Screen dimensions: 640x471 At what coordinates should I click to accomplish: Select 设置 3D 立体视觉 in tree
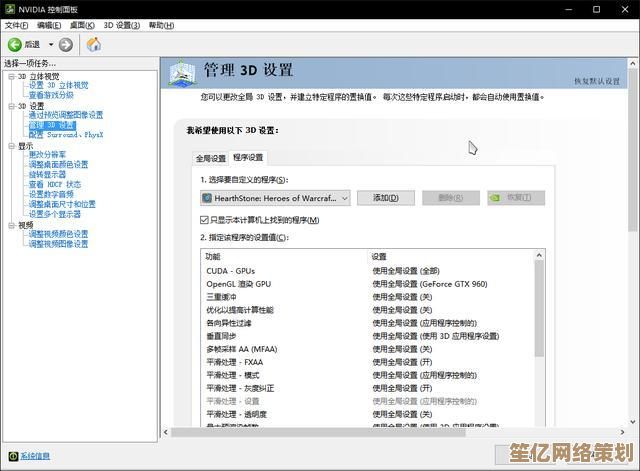pos(58,85)
